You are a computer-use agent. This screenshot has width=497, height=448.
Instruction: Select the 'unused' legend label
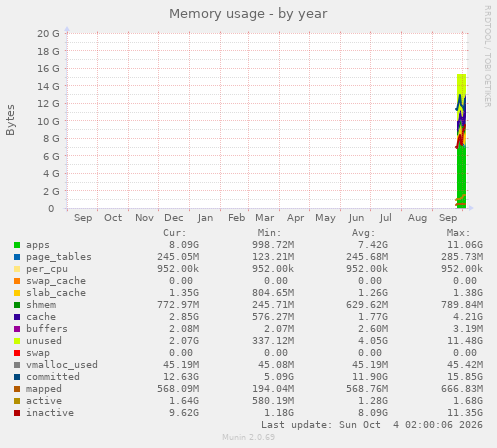(x=44, y=341)
